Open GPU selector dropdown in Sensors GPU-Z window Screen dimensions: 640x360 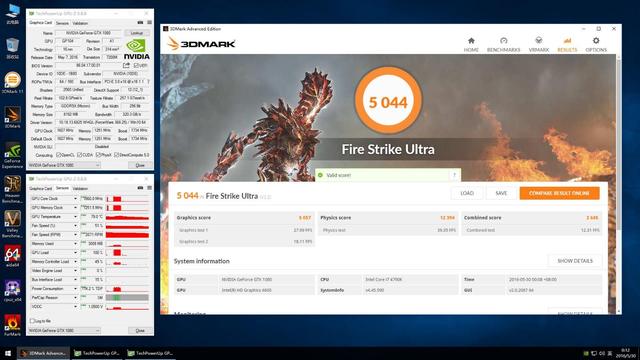click(x=64, y=331)
